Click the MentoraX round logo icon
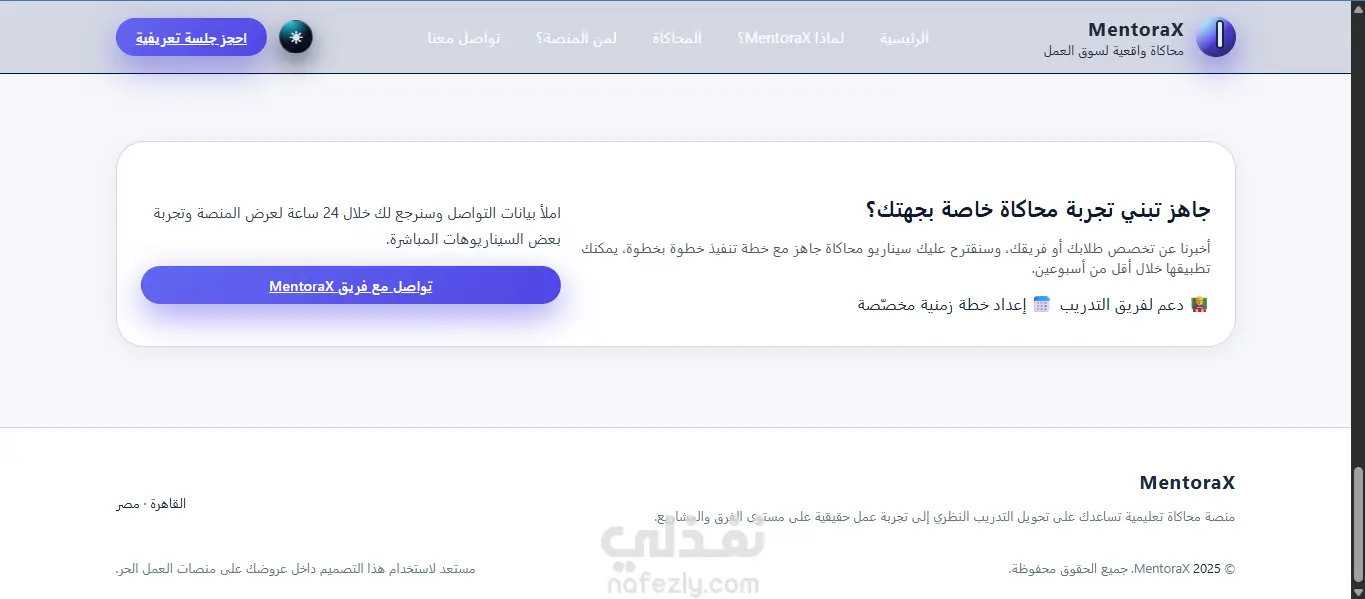Image resolution: width=1365 pixels, height=599 pixels. [1216, 37]
